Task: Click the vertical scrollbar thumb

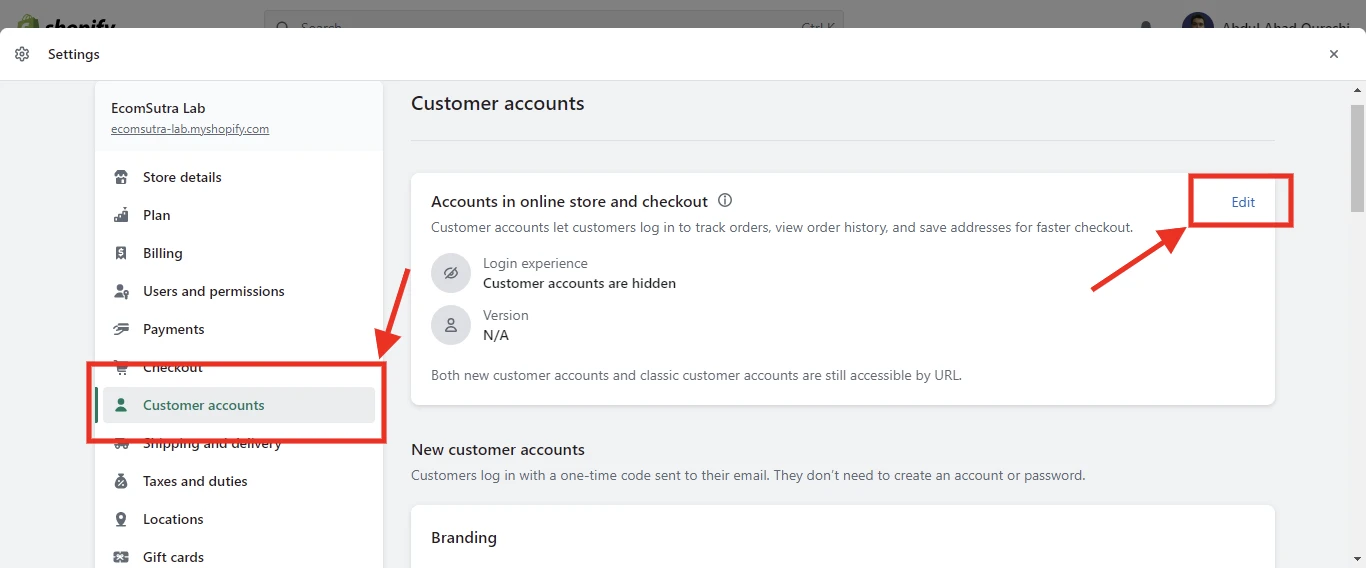Action: pyautogui.click(x=1357, y=158)
